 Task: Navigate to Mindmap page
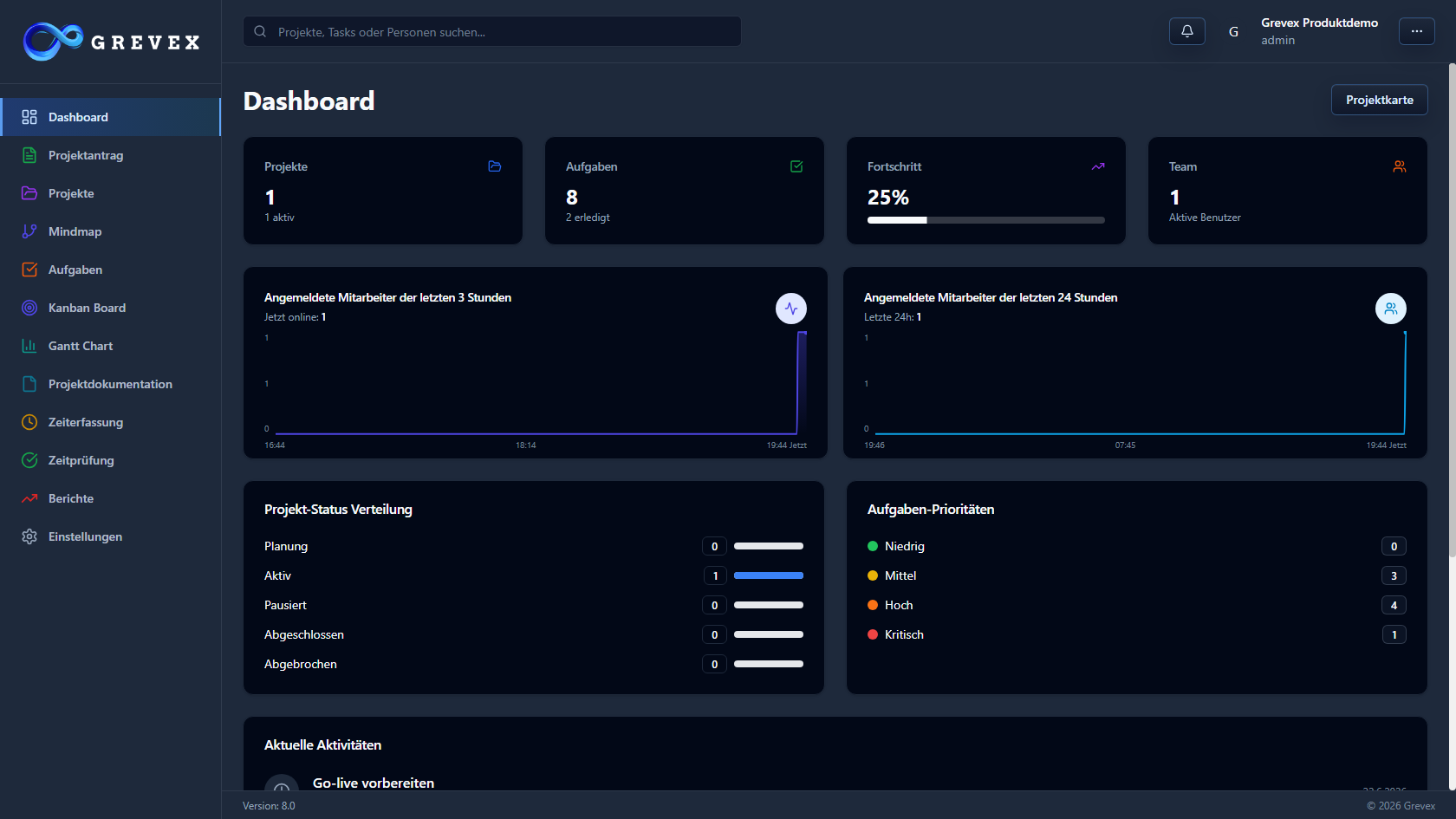click(110, 231)
